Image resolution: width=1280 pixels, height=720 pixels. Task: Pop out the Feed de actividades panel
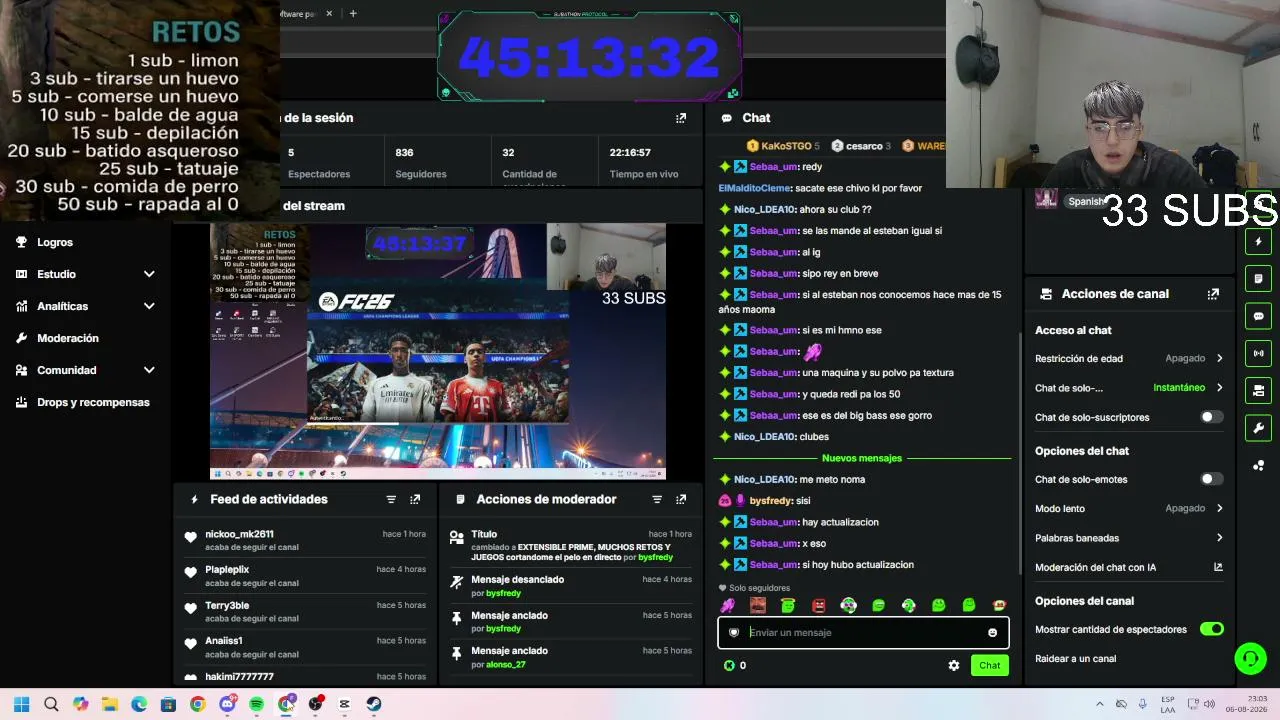(x=415, y=499)
